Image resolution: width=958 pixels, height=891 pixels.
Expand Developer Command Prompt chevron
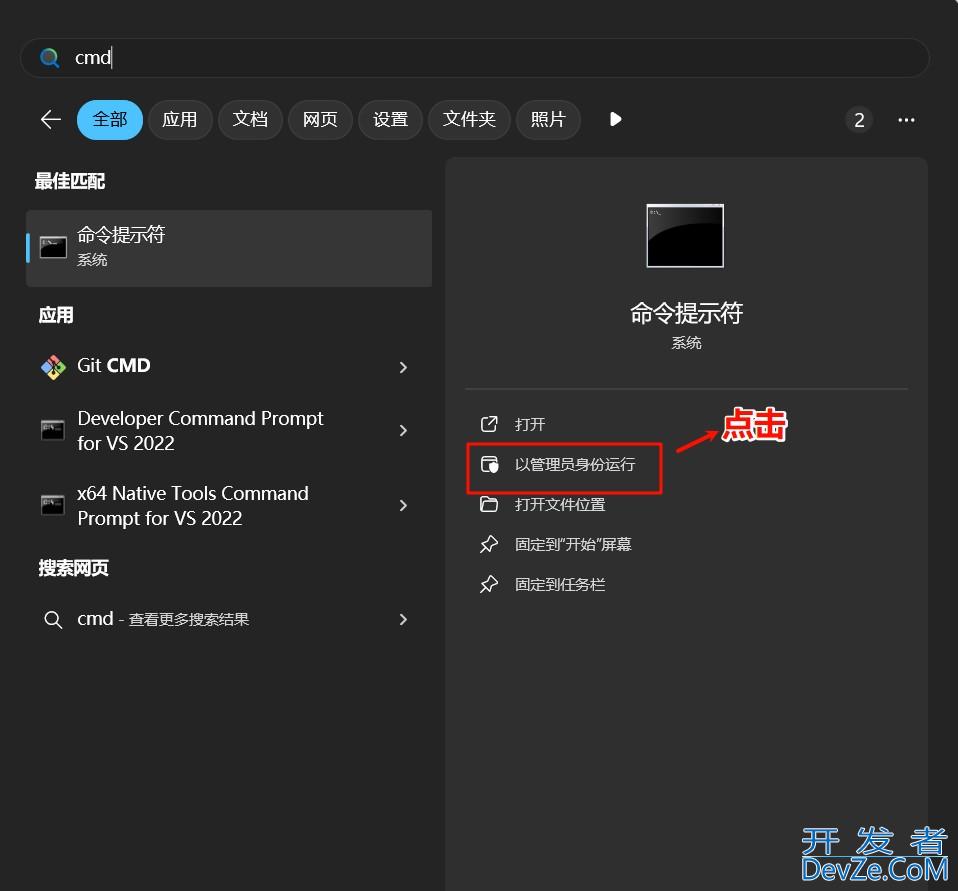(403, 430)
